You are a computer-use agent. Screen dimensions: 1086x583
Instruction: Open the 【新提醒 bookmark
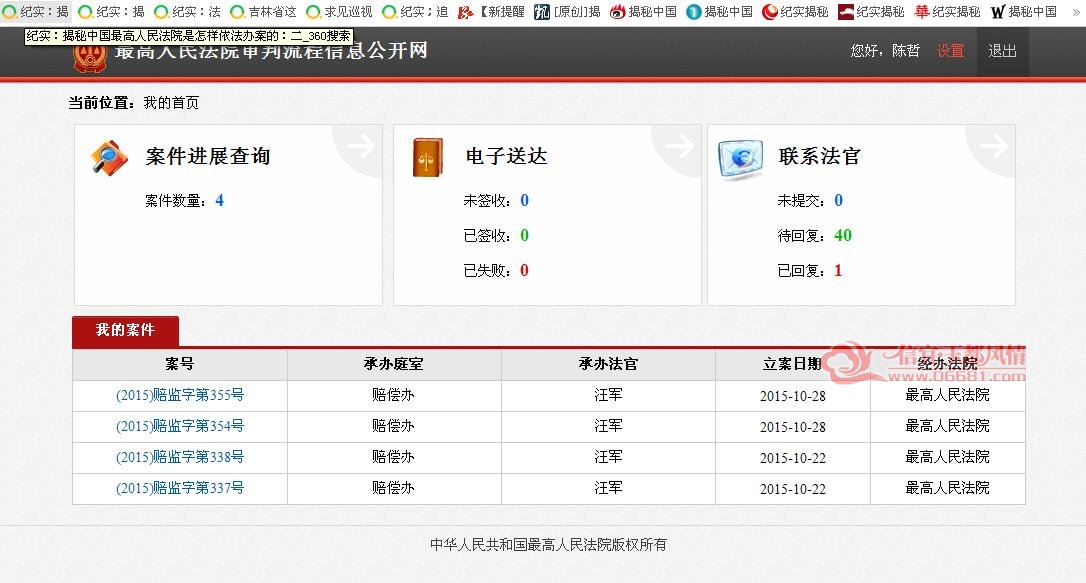click(491, 12)
